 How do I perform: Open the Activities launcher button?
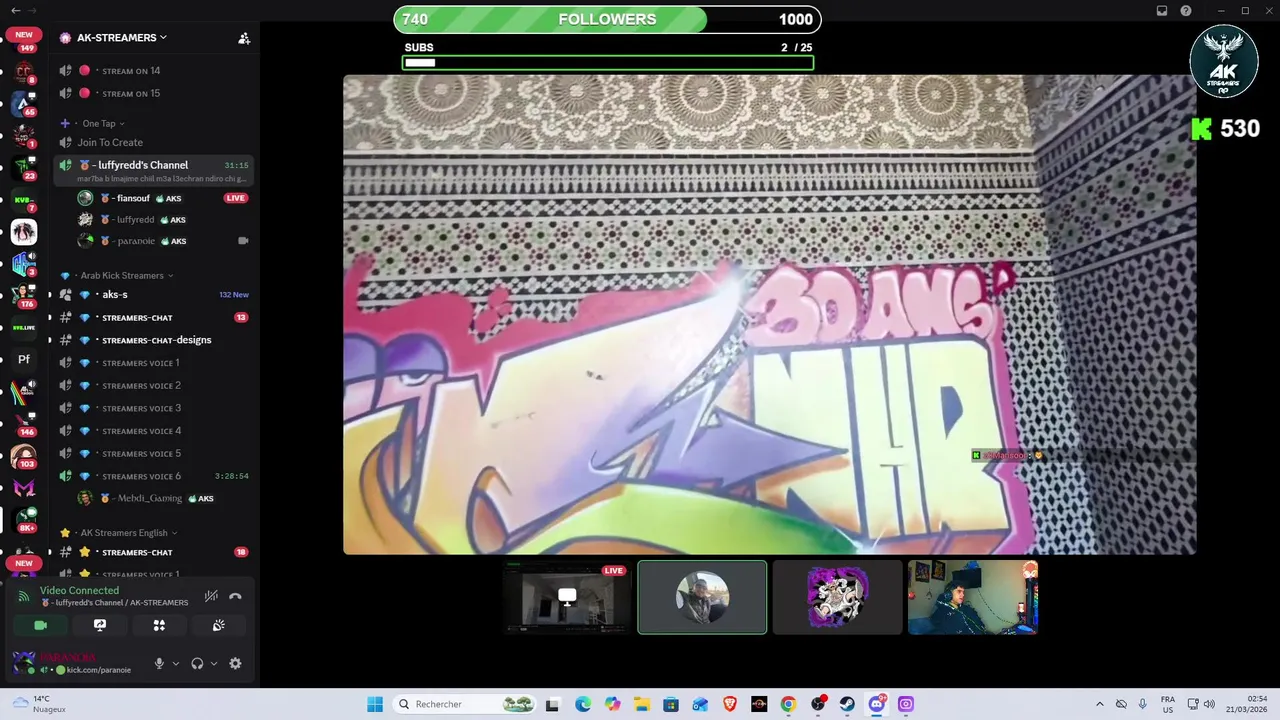click(x=159, y=625)
